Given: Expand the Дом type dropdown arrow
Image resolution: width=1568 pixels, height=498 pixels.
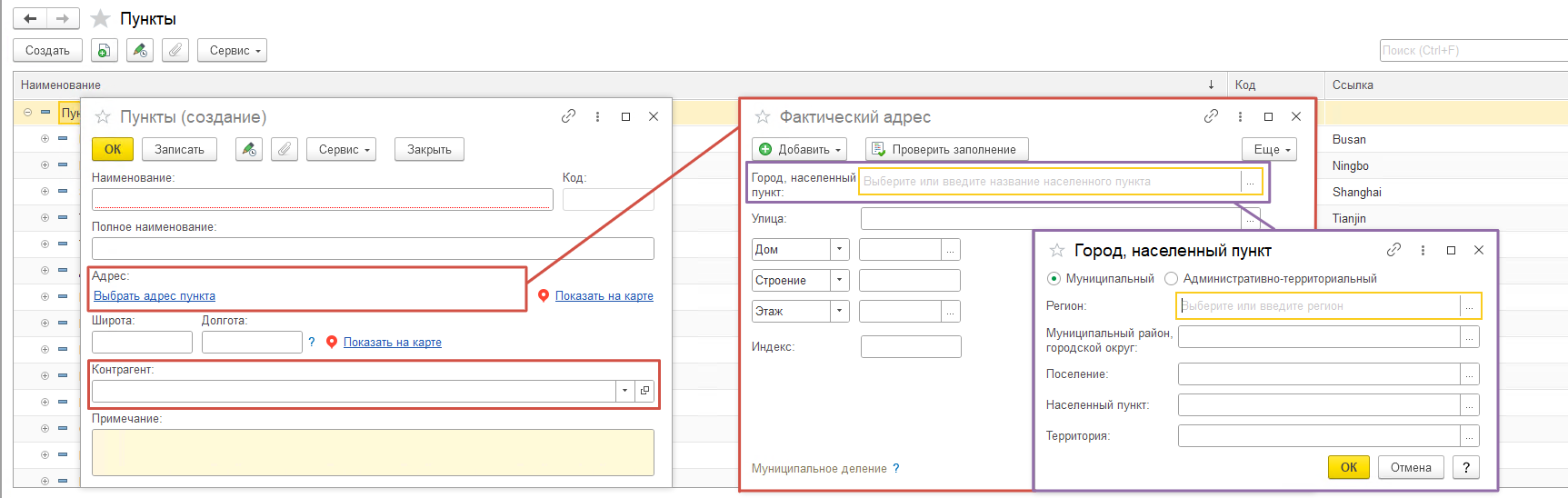Looking at the screenshot, I should point(840,249).
